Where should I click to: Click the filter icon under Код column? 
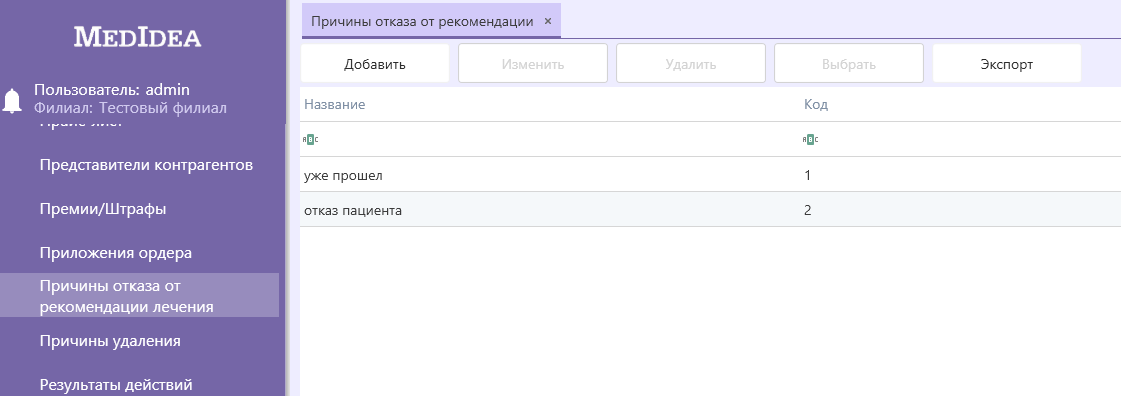pos(811,139)
